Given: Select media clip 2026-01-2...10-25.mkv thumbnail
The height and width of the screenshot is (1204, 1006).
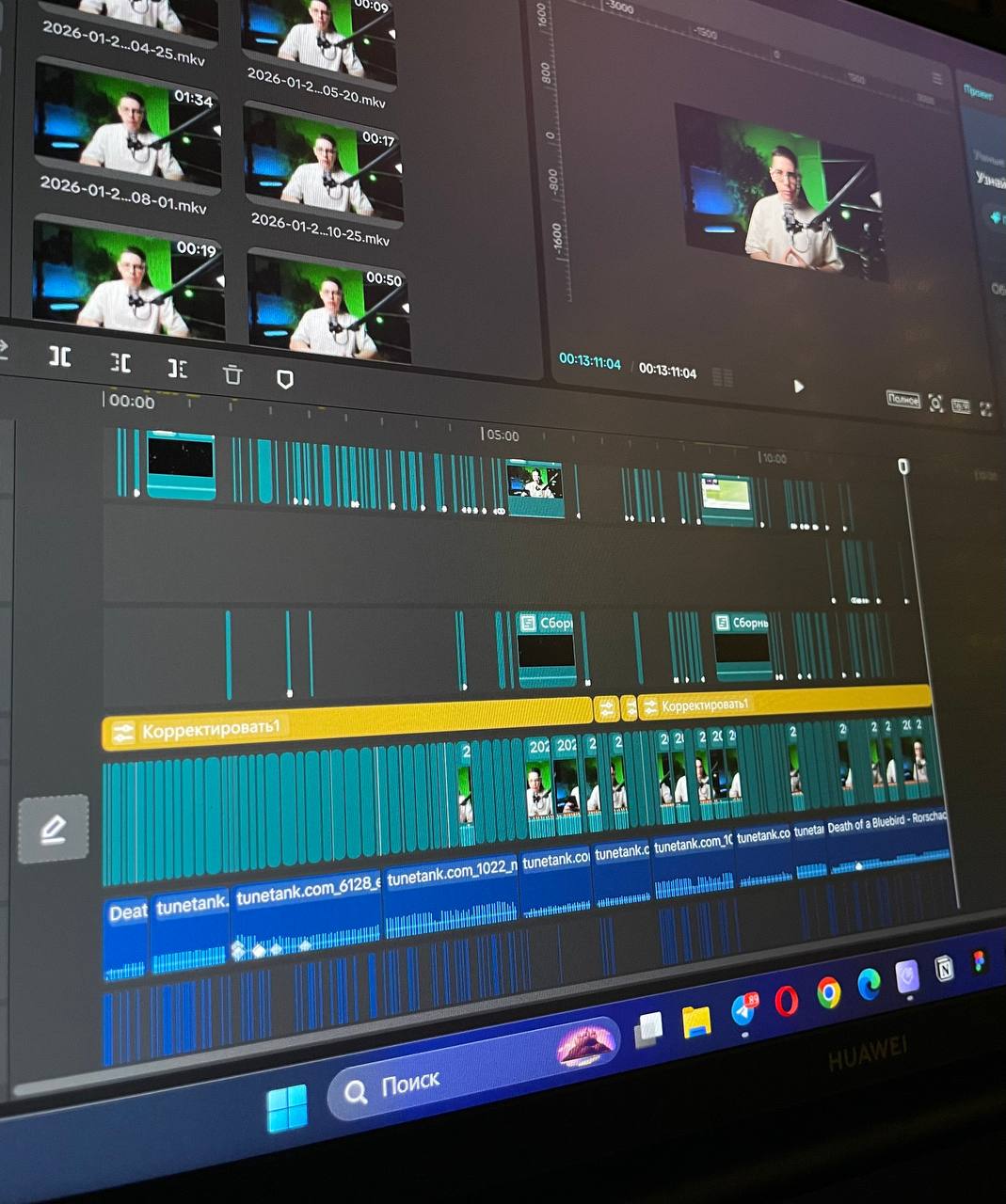Looking at the screenshot, I should (x=324, y=165).
